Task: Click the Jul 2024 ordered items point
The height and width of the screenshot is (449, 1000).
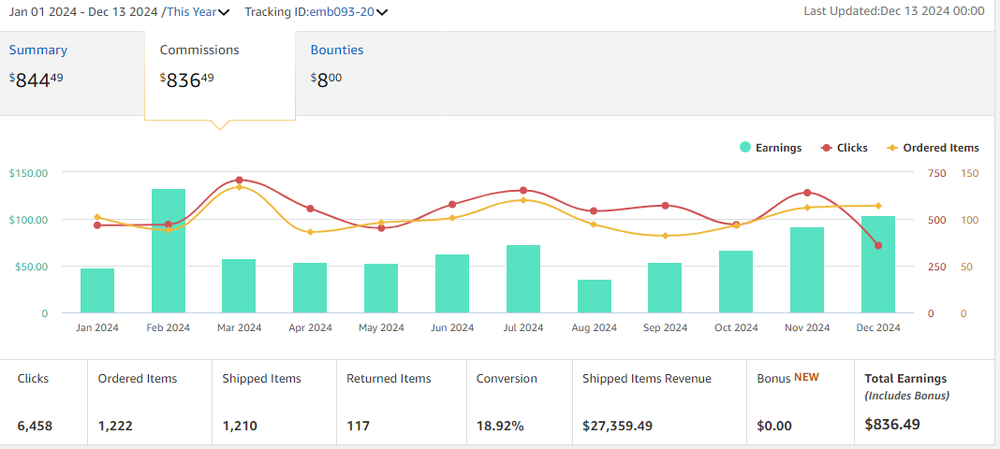Action: 523,200
